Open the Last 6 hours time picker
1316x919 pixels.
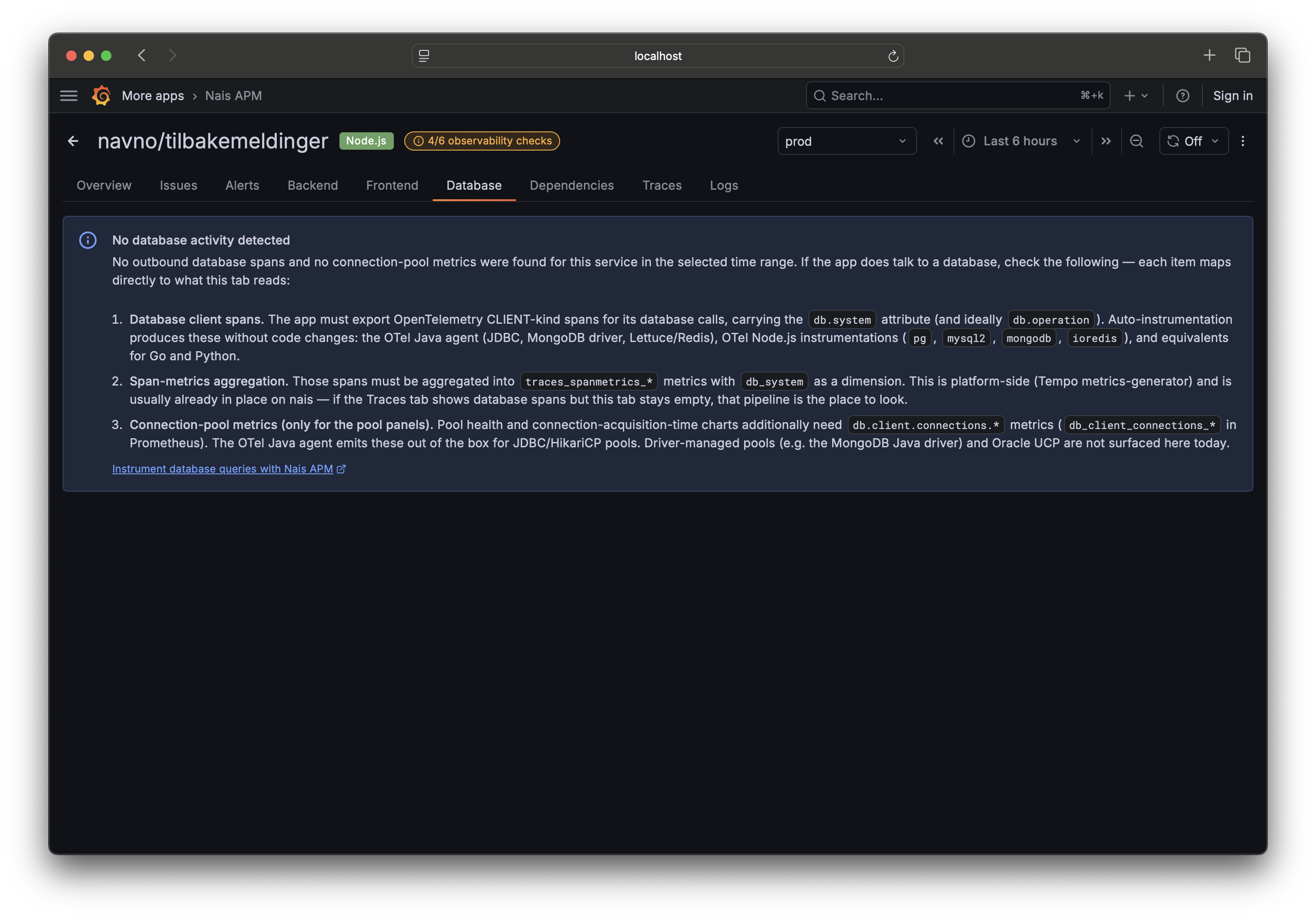point(1021,141)
